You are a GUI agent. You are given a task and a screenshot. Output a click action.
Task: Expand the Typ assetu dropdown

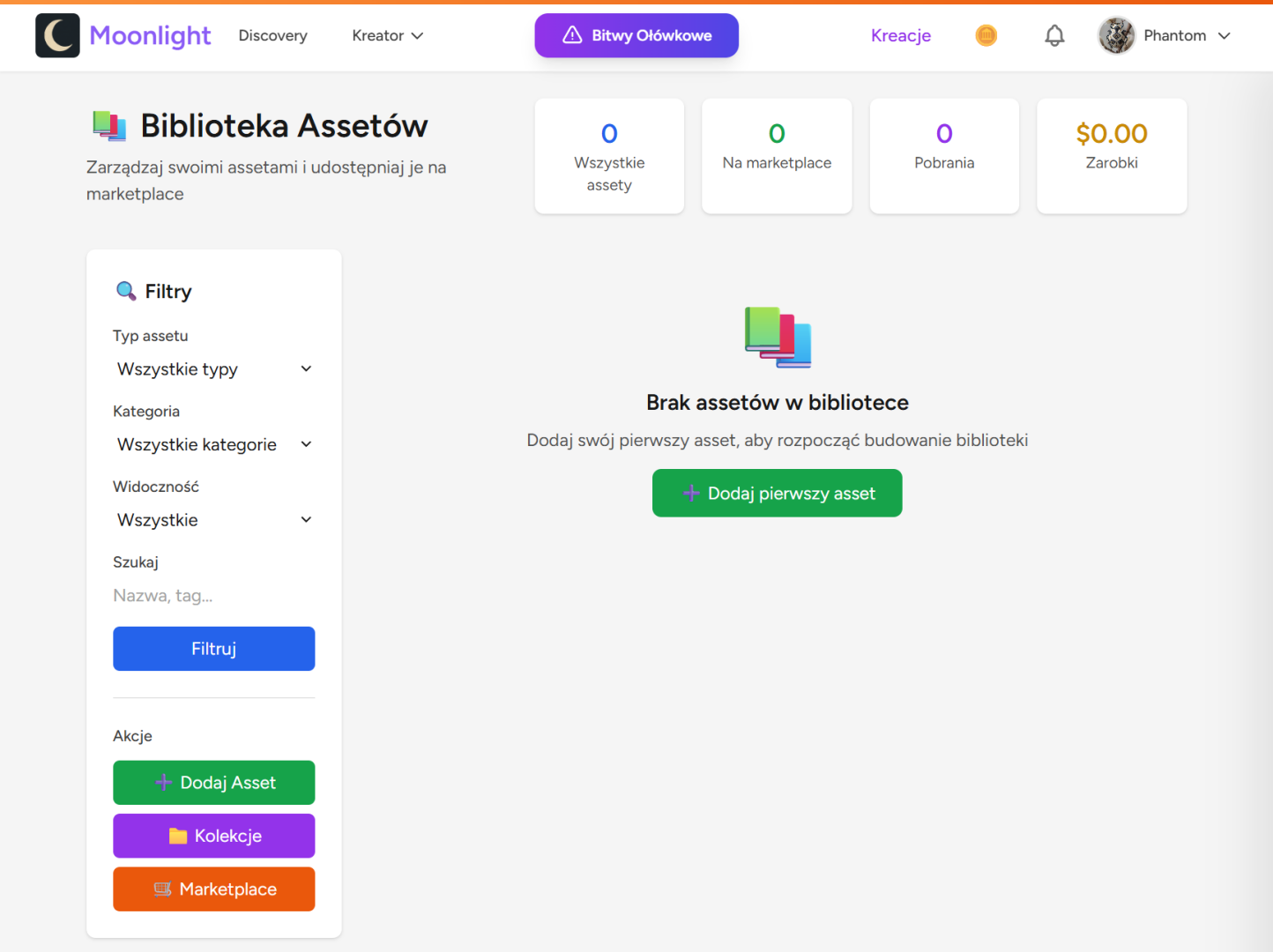pyautogui.click(x=213, y=369)
